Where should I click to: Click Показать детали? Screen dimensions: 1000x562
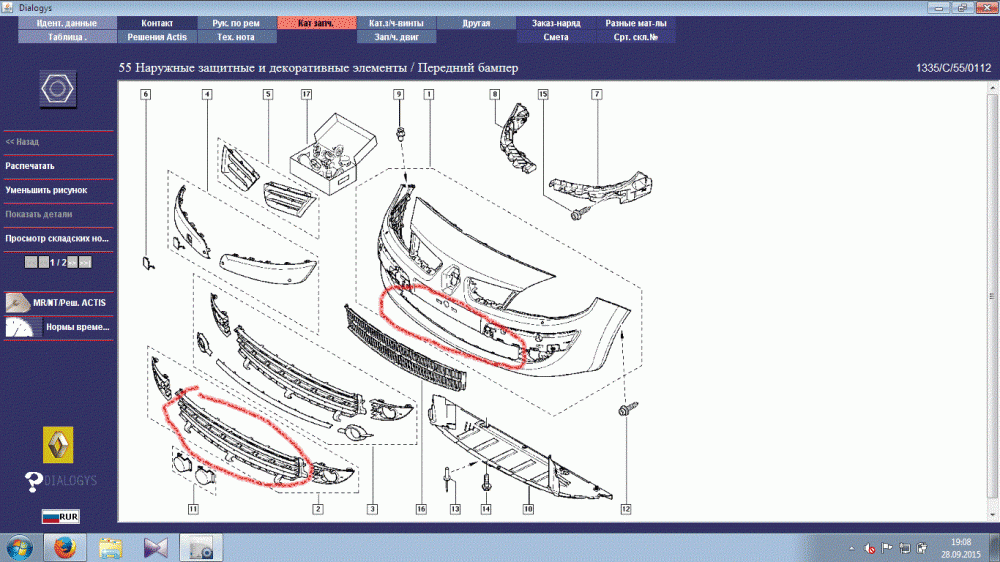click(39, 214)
